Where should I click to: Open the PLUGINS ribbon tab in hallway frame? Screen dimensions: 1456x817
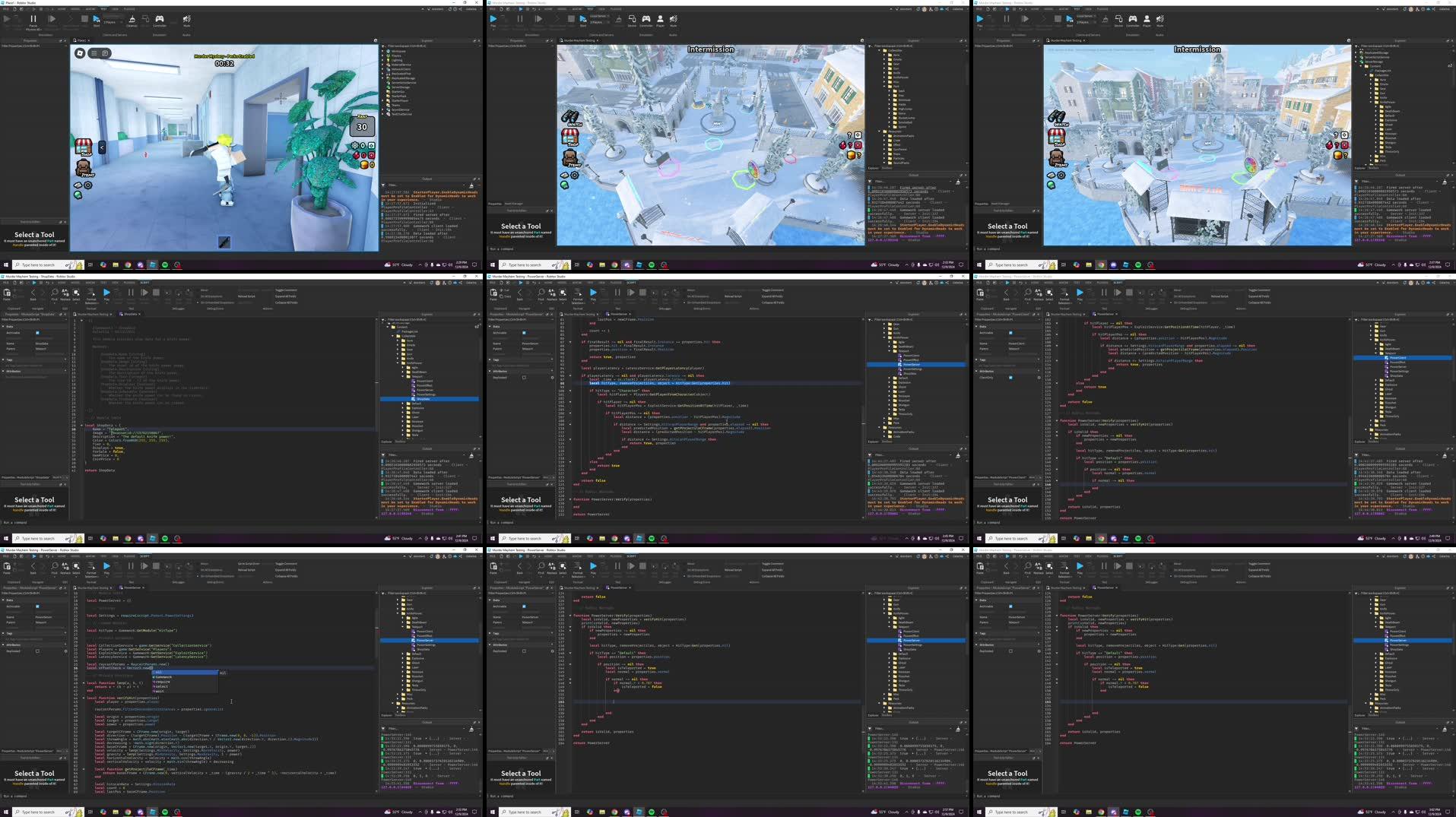pyautogui.click(x=129, y=9)
